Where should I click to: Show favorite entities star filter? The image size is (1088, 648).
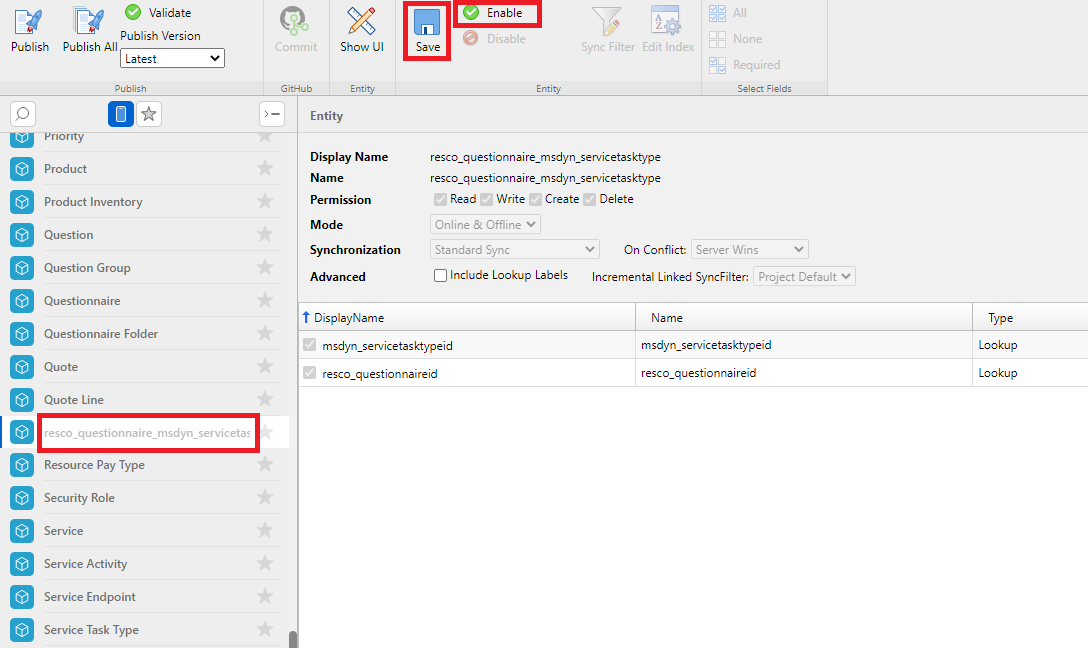pos(148,114)
